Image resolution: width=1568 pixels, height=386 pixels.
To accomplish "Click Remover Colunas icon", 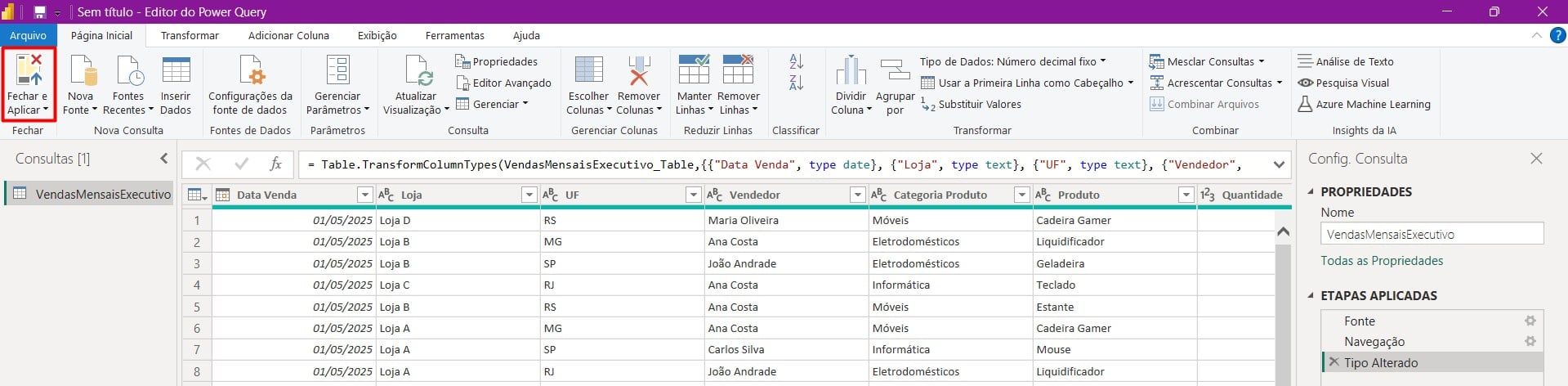I will point(639,71).
